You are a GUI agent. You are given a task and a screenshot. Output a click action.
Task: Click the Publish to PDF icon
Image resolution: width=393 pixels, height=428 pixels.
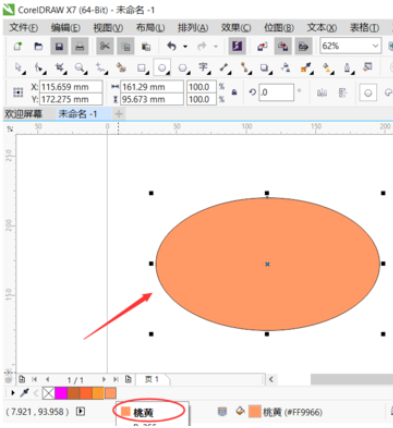(x=303, y=46)
